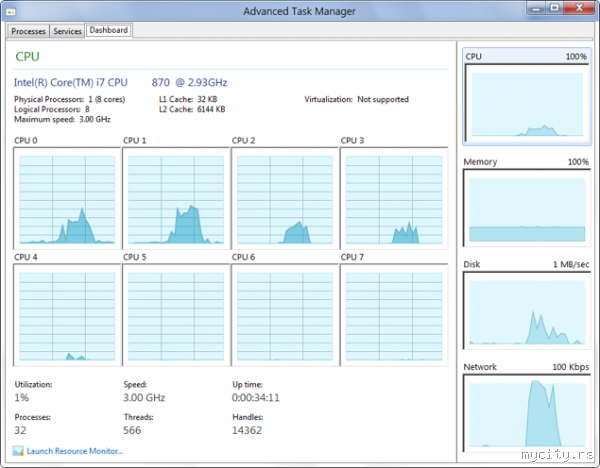Click L2 Cache: 6144 KB text
Screen dimensions: 600x468
pyautogui.click(x=192, y=109)
